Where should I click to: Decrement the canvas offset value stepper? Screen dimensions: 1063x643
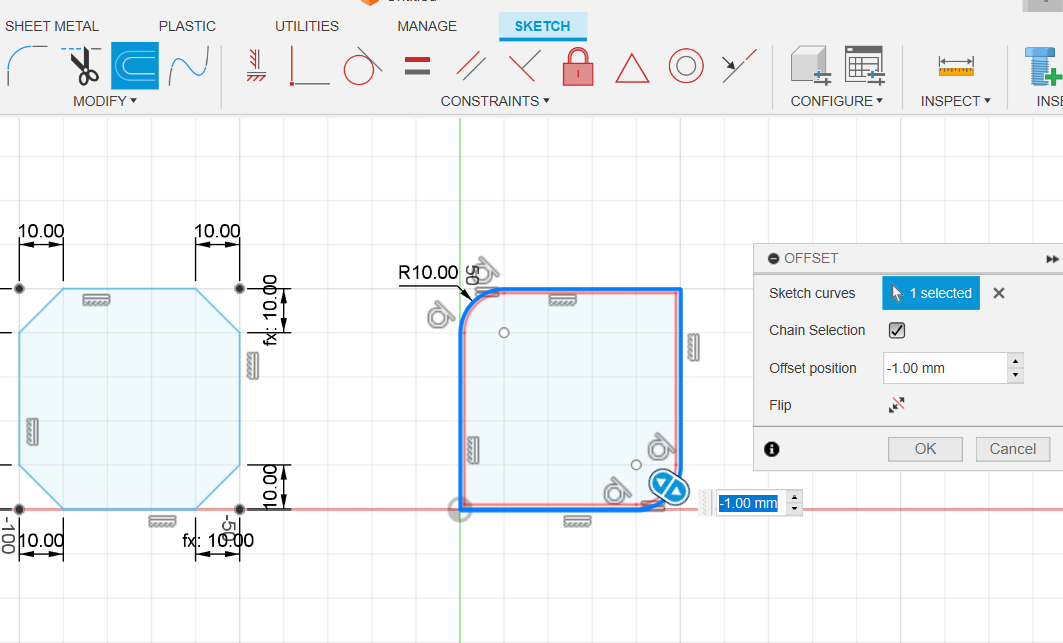click(795, 509)
